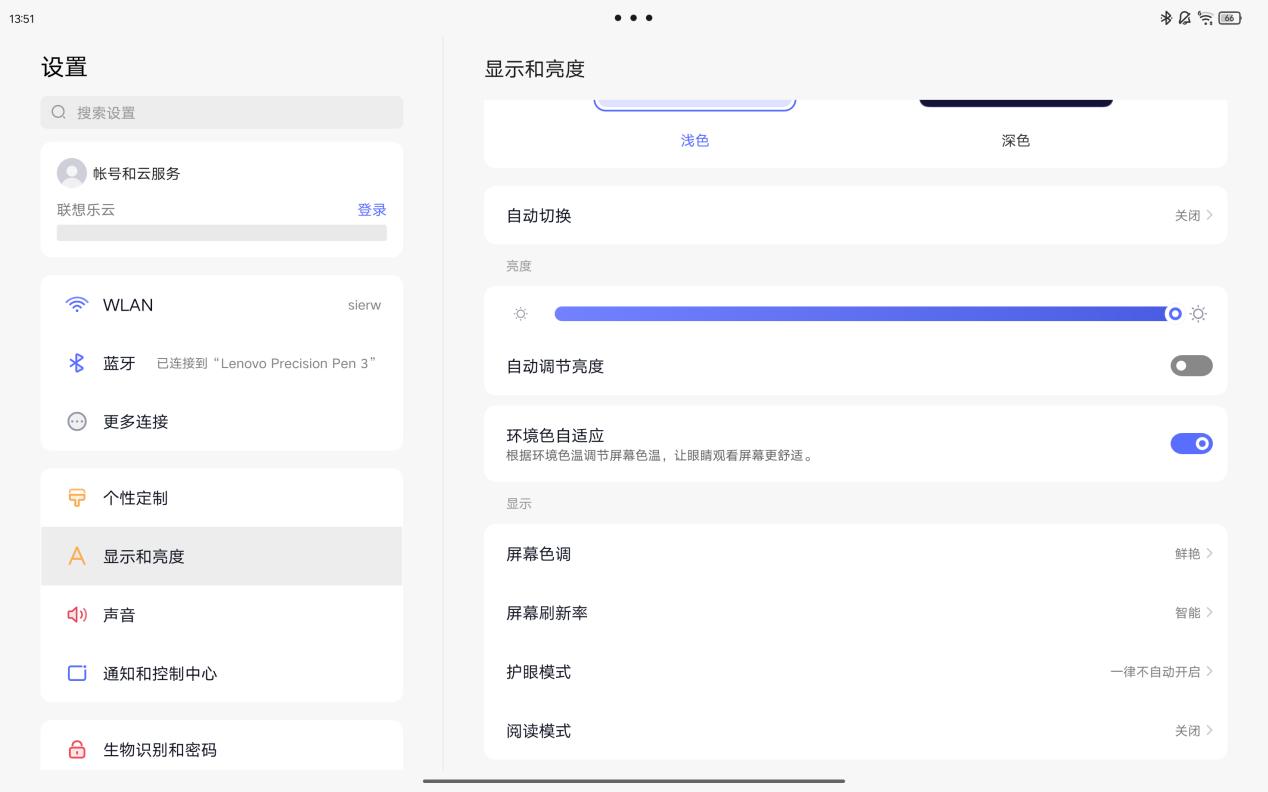Click the 更多连接 connections icon

(77, 422)
